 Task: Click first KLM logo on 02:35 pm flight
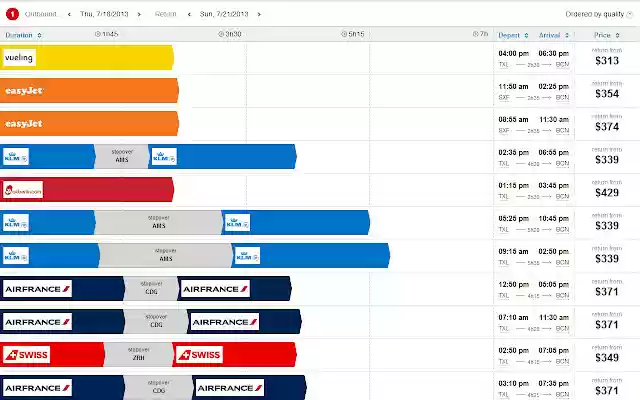(16, 157)
